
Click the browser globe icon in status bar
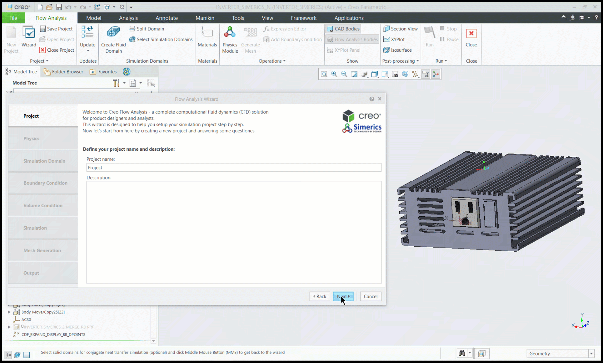[x=17, y=355]
